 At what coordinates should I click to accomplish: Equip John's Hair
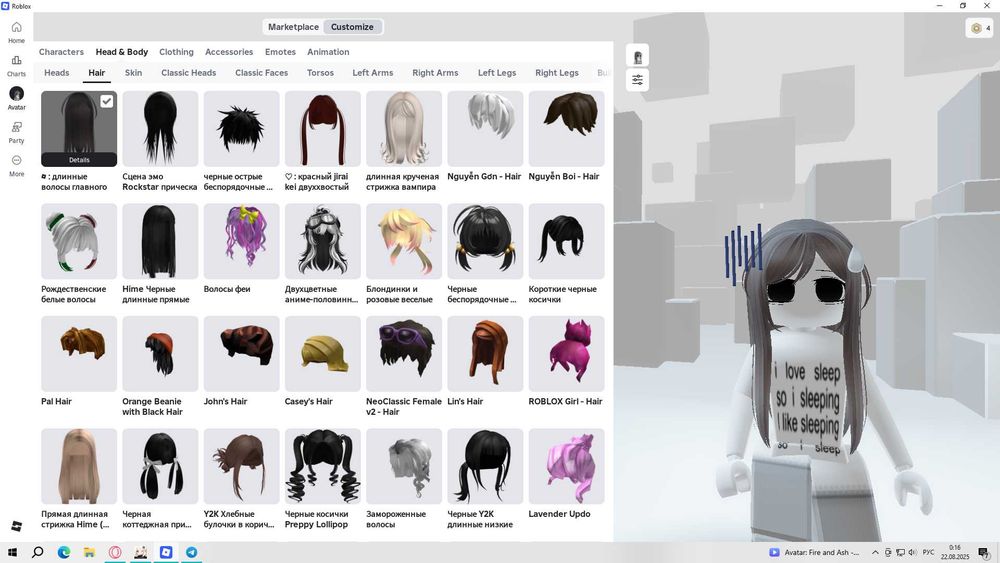(x=241, y=354)
